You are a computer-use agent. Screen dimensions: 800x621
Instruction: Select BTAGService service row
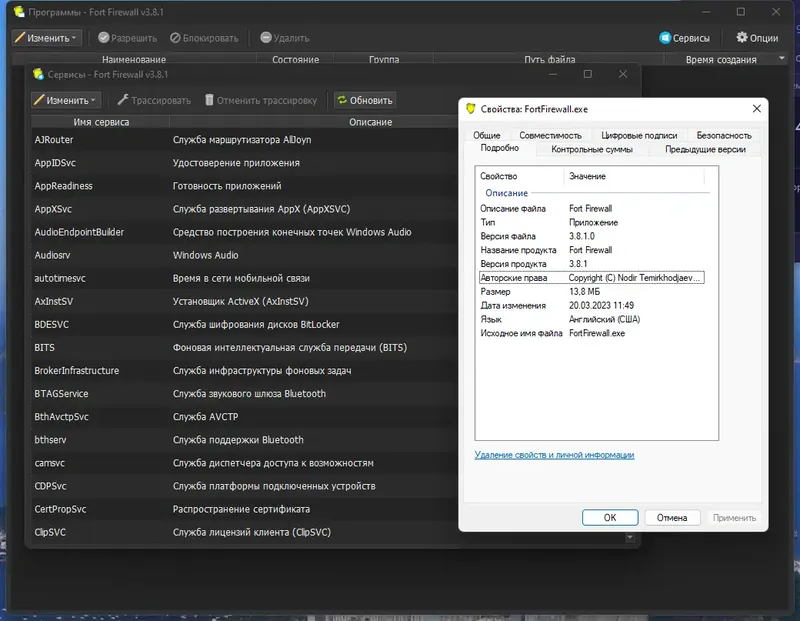point(244,393)
